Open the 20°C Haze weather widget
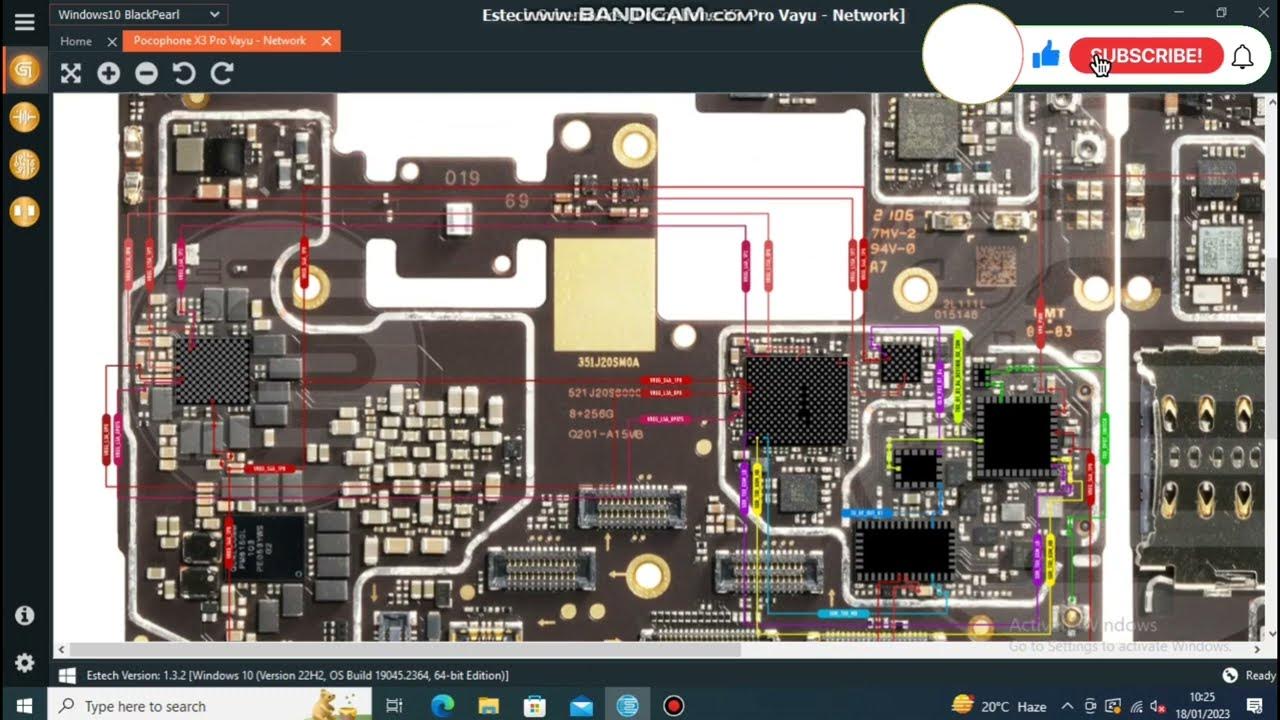1280x720 pixels. (998, 706)
